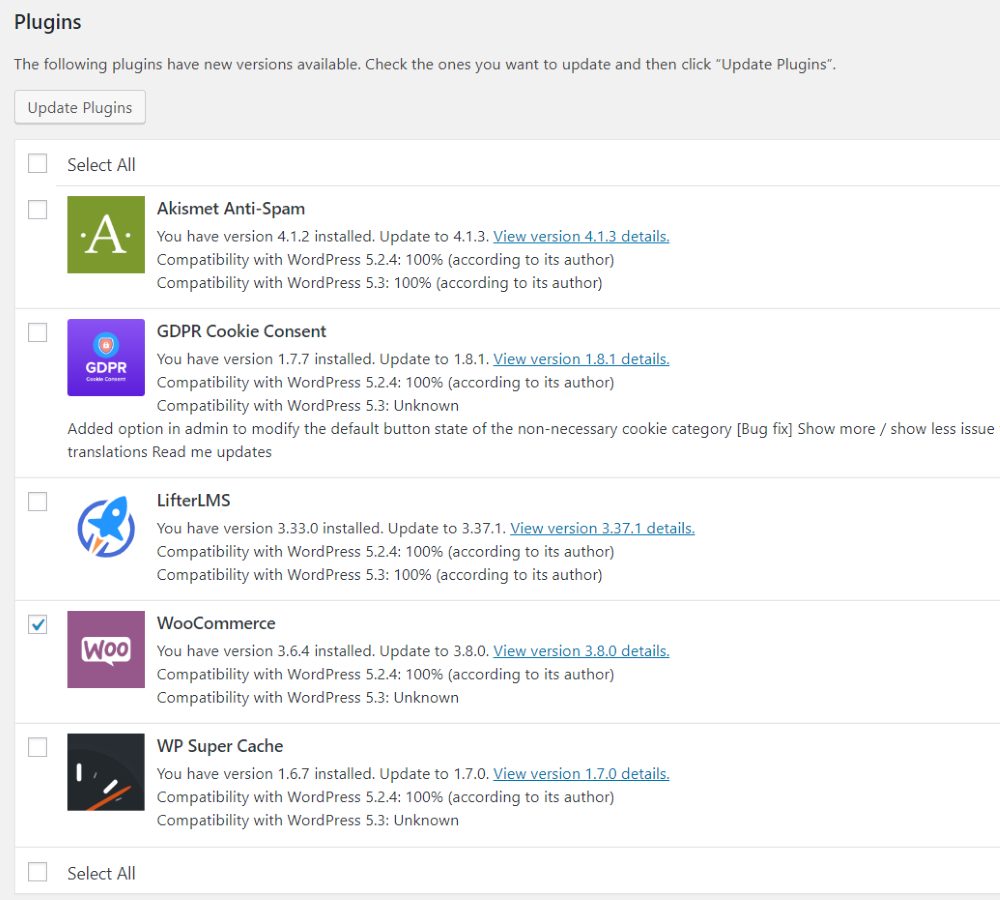Viewport: 1000px width, 900px height.
Task: Check the bottom Select All checkbox
Action: point(38,872)
